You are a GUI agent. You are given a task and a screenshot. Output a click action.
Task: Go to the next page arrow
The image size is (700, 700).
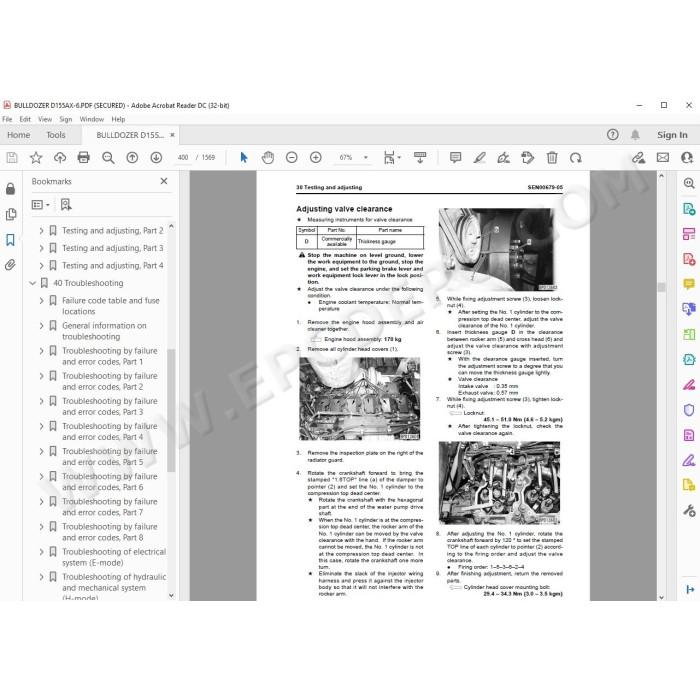pyautogui.click(x=156, y=158)
